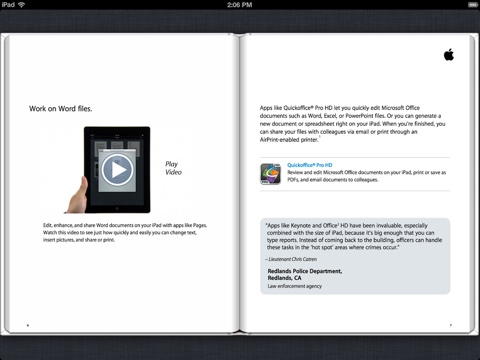Tap the Lieutenant Chris Catren attribution
This screenshot has width=480, height=360.
click(x=292, y=259)
